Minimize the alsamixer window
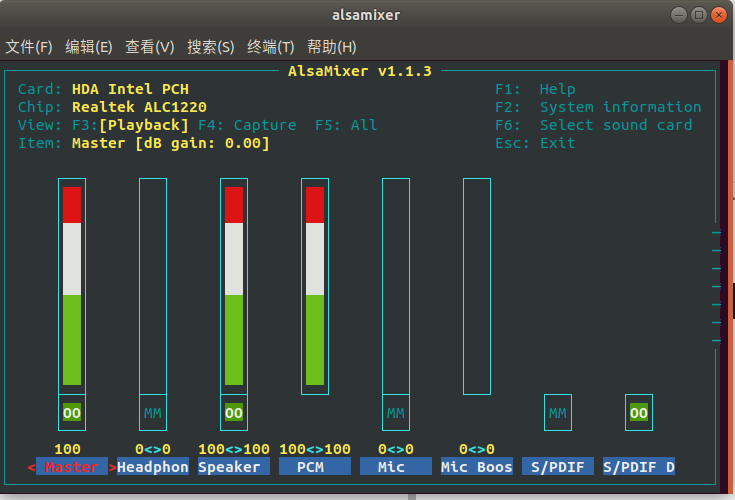This screenshot has width=735, height=500. click(679, 15)
